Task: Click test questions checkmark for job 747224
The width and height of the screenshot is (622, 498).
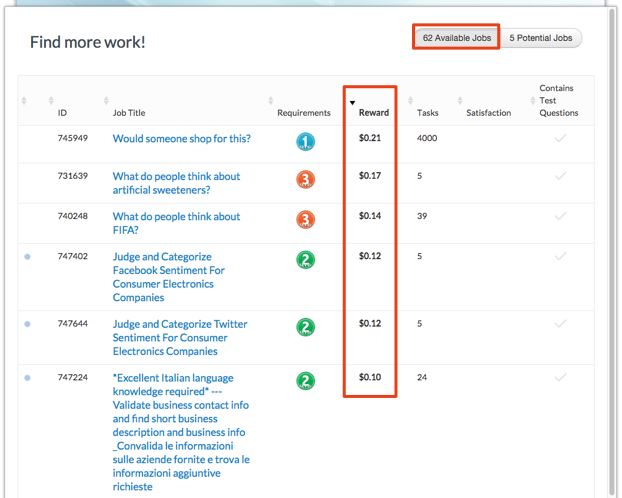Action: click(560, 377)
